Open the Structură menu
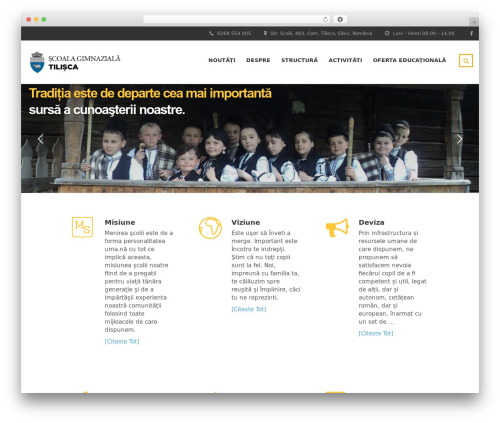500x423 pixels. tap(299, 60)
